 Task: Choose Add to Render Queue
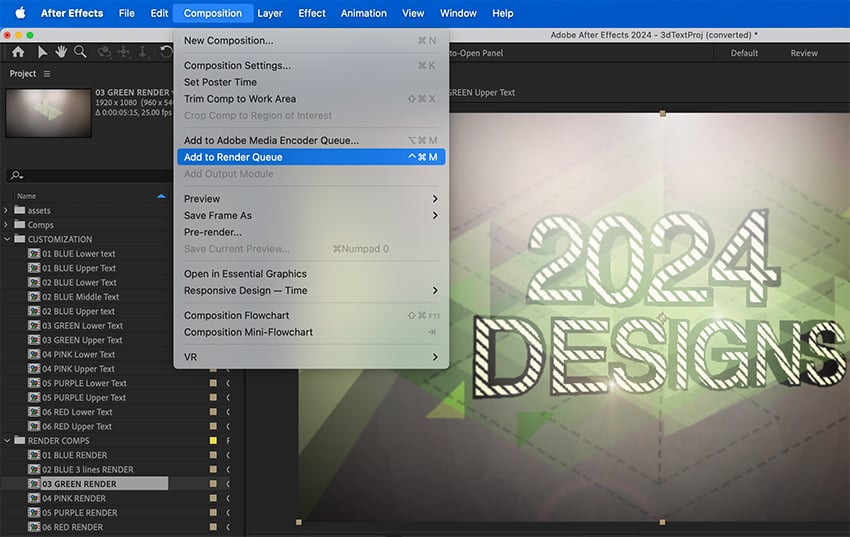(311, 157)
